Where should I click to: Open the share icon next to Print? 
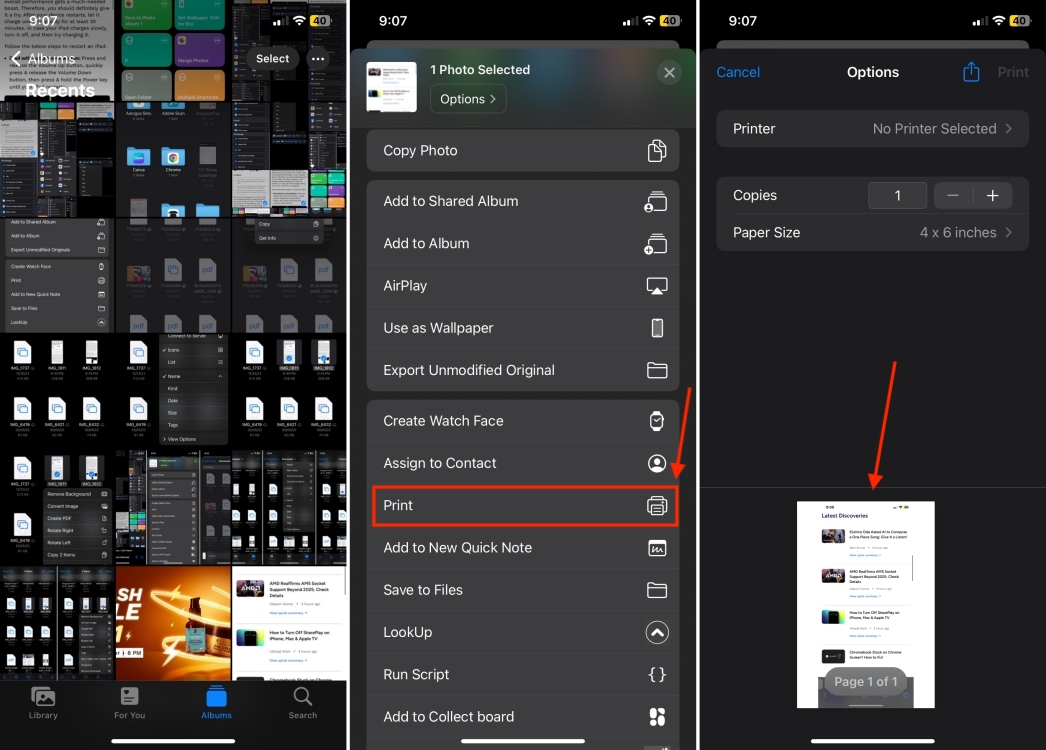click(970, 71)
